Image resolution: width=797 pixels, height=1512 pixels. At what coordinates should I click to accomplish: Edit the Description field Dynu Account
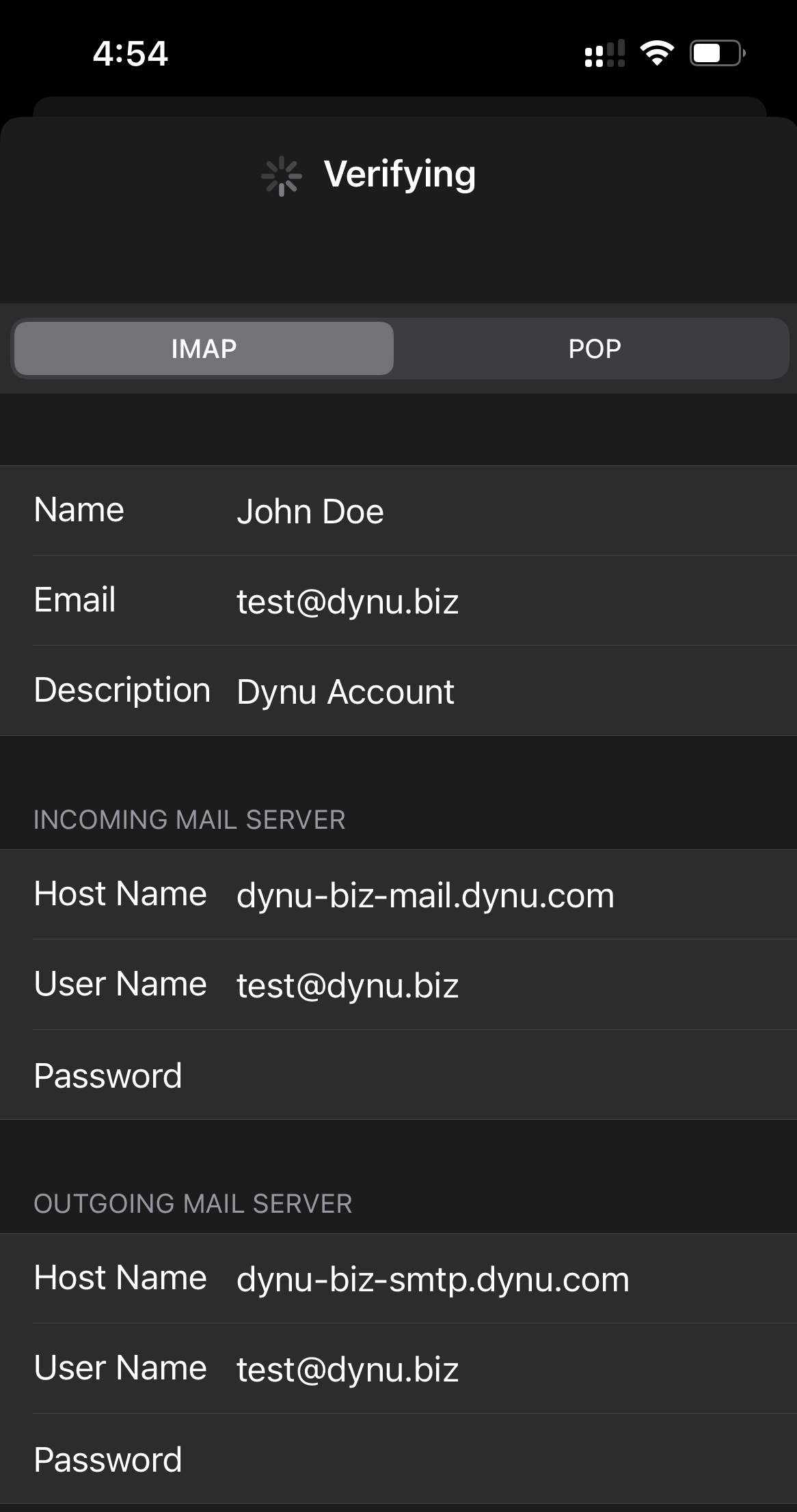[398, 691]
